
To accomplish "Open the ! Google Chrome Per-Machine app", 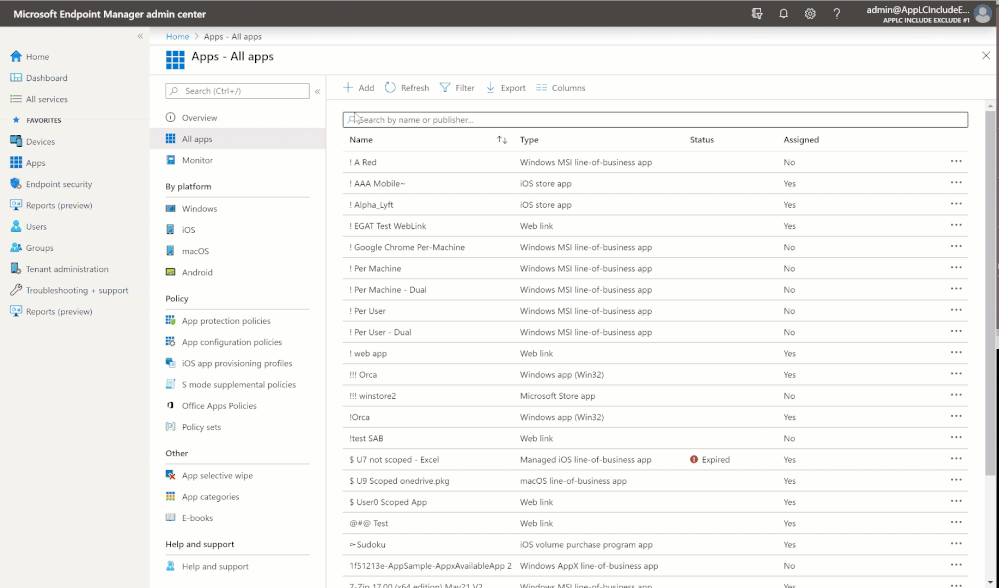I will click(407, 247).
